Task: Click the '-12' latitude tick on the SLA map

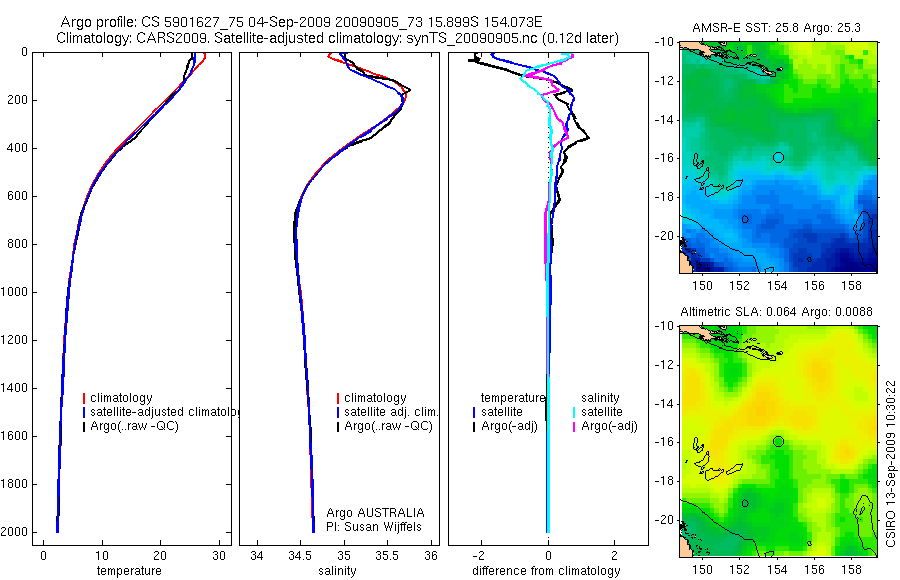Action: (665, 365)
